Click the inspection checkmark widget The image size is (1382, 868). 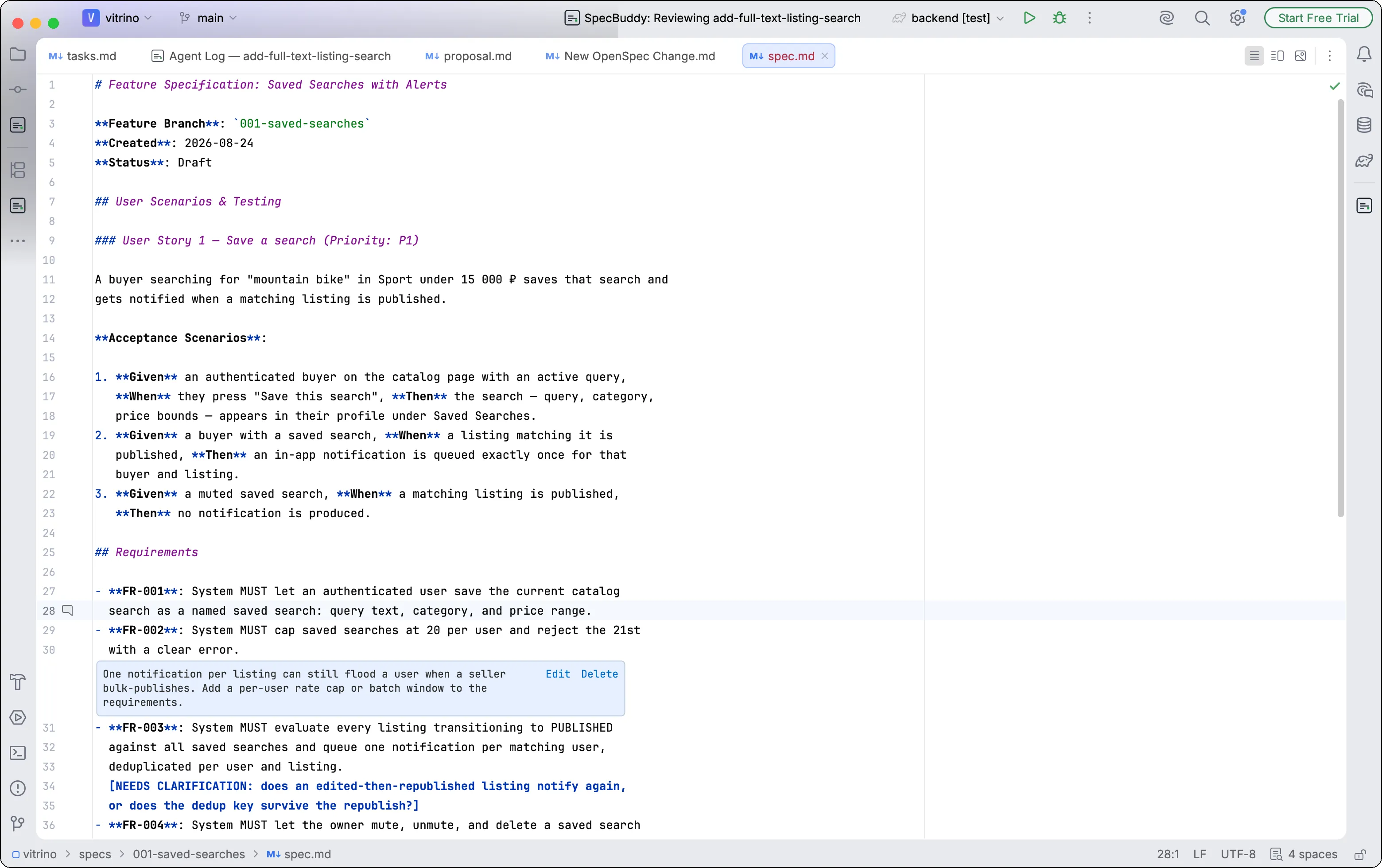tap(1334, 86)
